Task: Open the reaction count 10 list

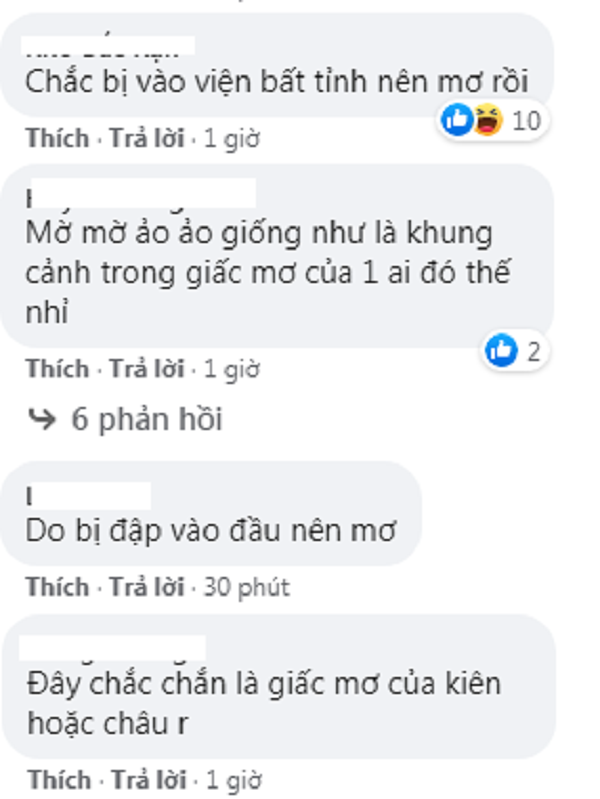Action: pos(526,121)
